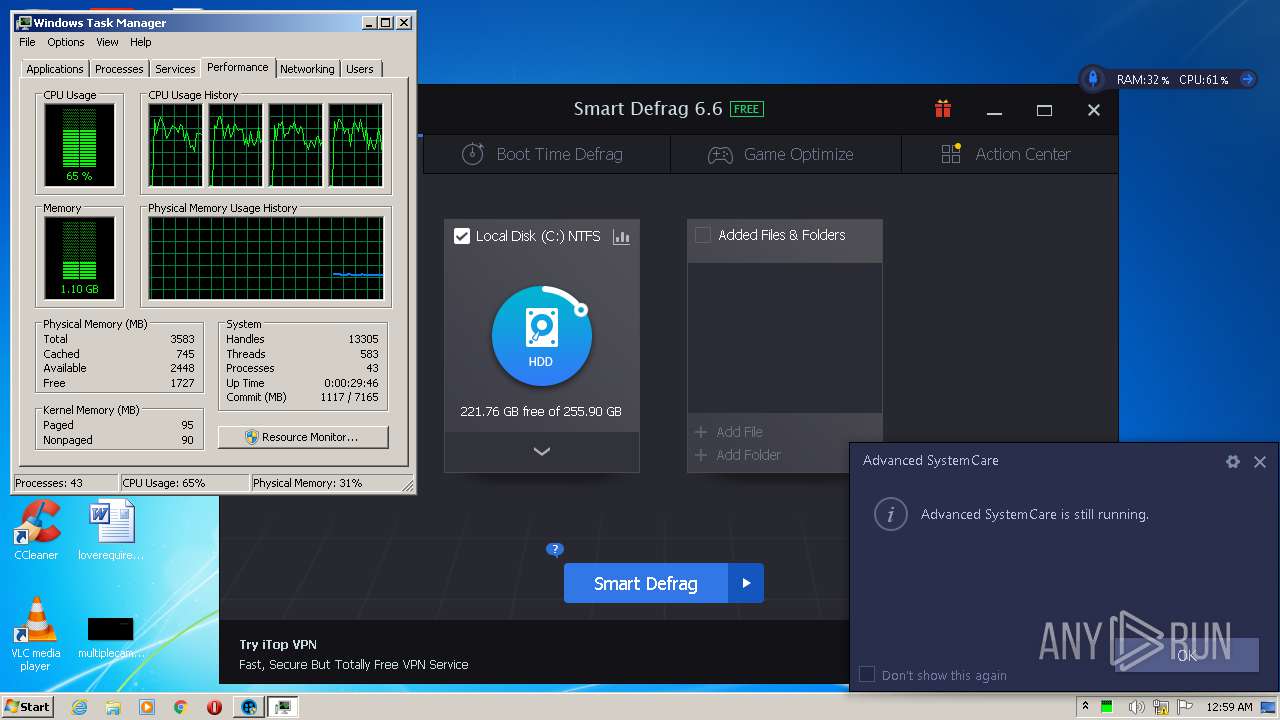The image size is (1280, 720).
Task: Switch to Processes tab in Task Manager
Action: coord(119,69)
